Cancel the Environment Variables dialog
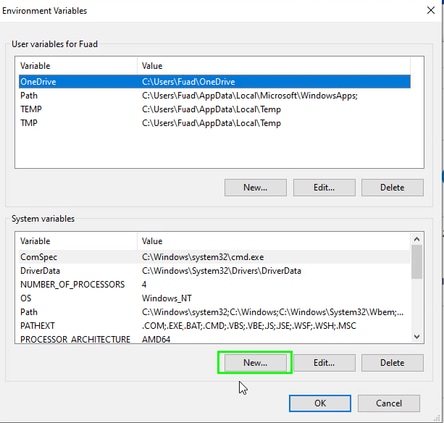 tap(389, 403)
